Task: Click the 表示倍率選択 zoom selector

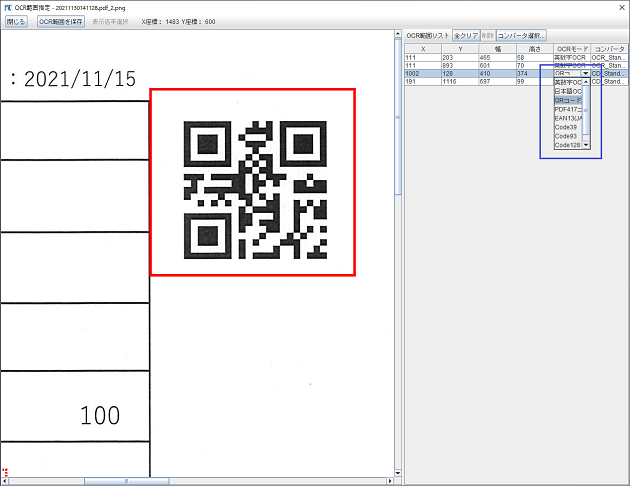Action: [110, 22]
